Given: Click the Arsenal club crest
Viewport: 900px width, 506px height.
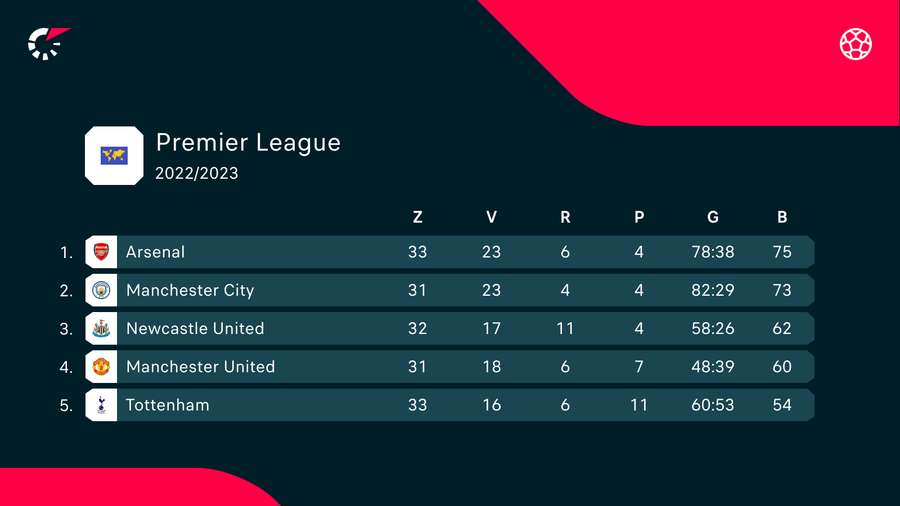Looking at the screenshot, I should point(101,252).
